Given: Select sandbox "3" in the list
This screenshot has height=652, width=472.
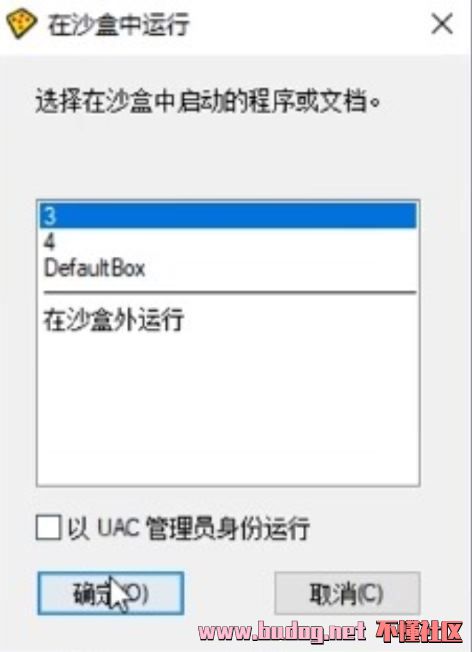Looking at the screenshot, I should [x=228, y=215].
